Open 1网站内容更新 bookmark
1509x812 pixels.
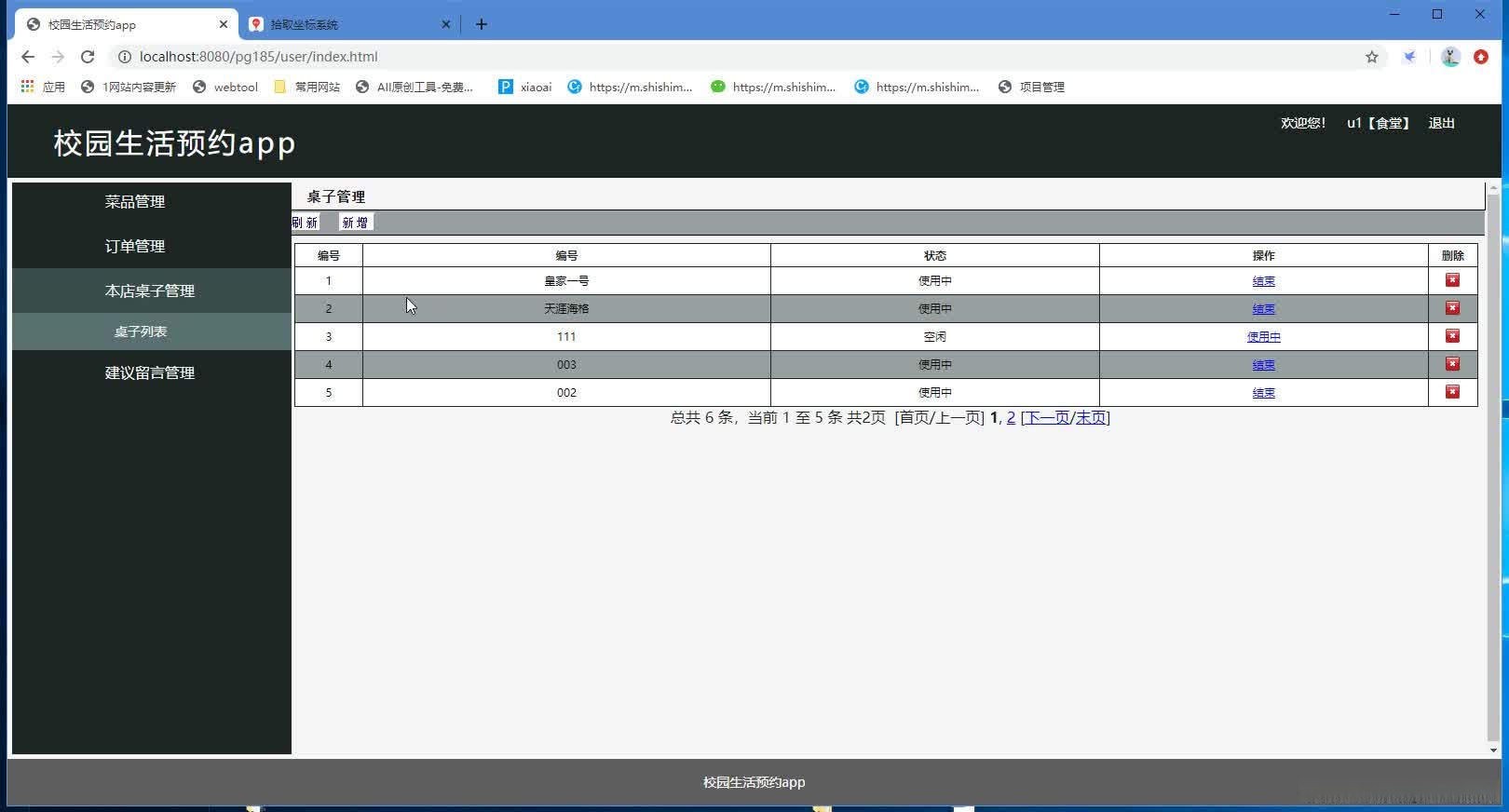click(x=129, y=87)
